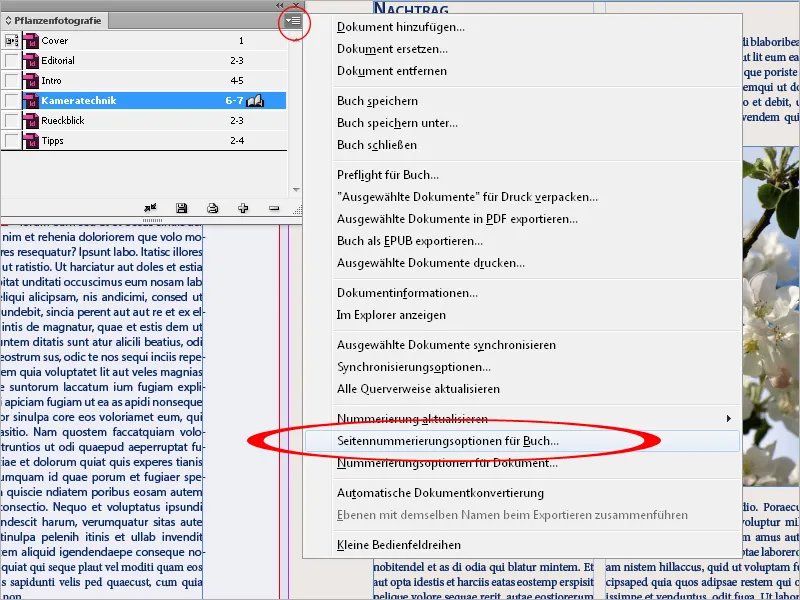Open Seitennummerierungsoptionen für Buch...
Image resolution: width=800 pixels, height=600 pixels.
(x=448, y=441)
